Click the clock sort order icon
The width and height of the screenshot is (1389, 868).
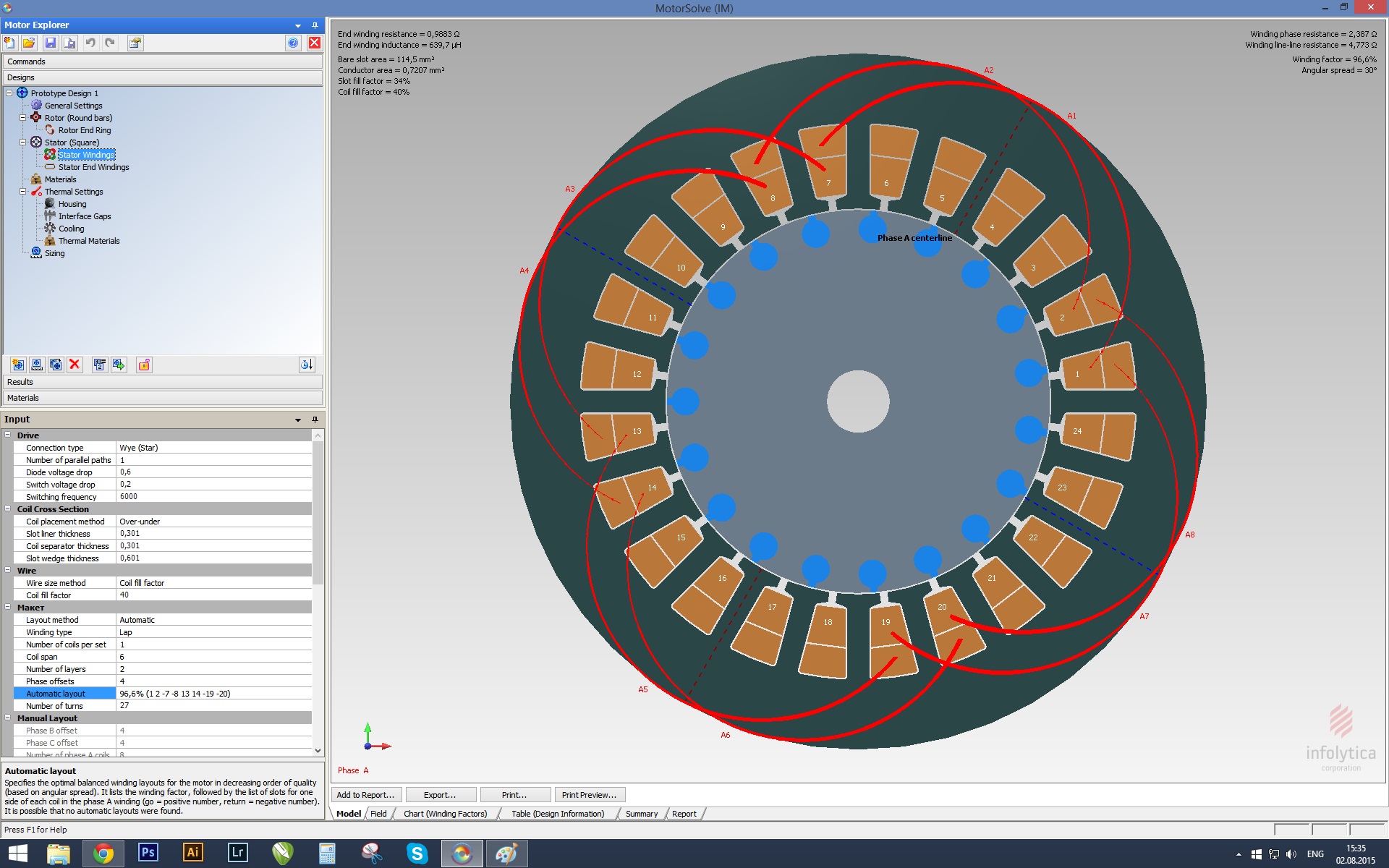307,365
